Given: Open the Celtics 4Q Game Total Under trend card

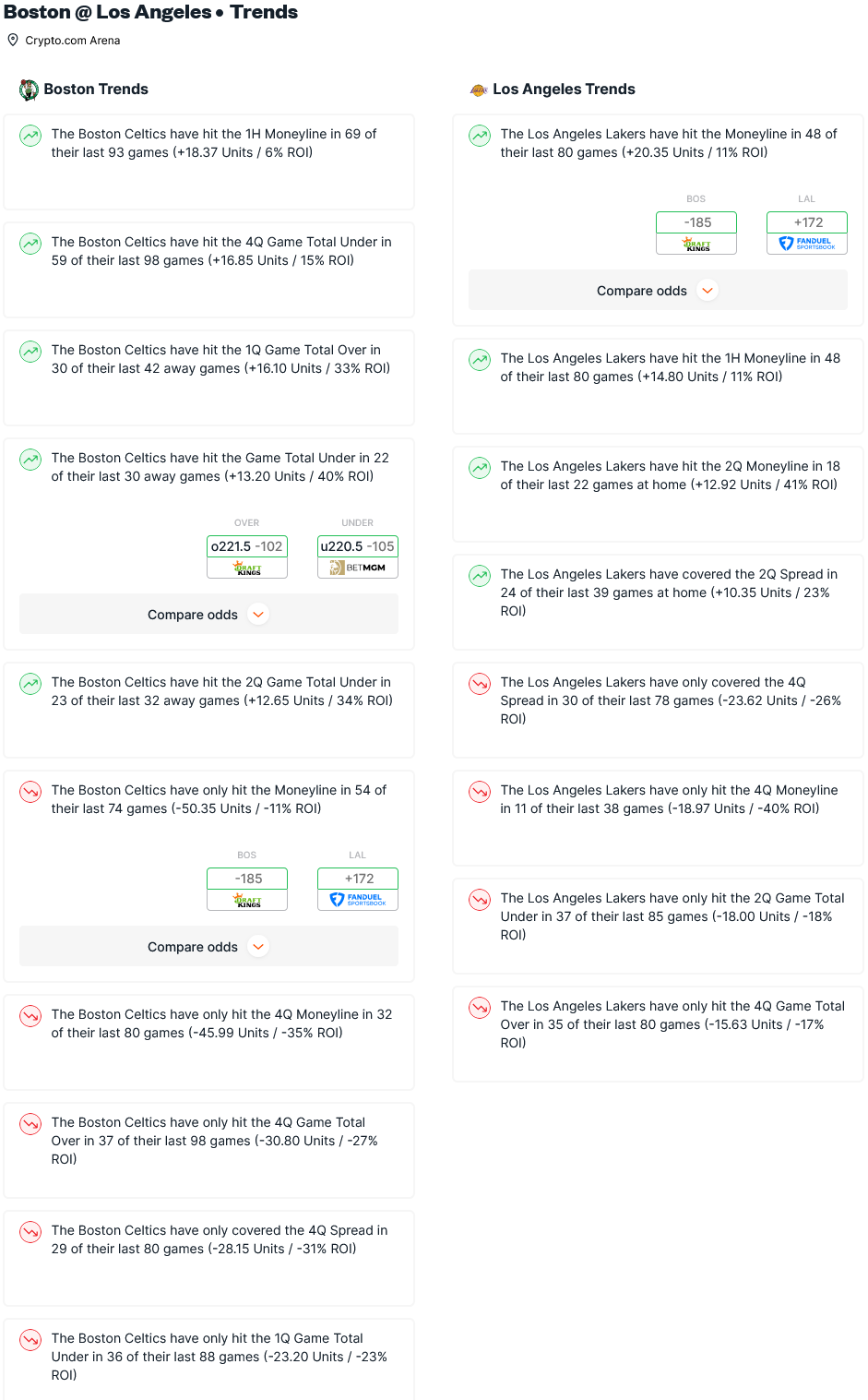Looking at the screenshot, I should coord(208,269).
